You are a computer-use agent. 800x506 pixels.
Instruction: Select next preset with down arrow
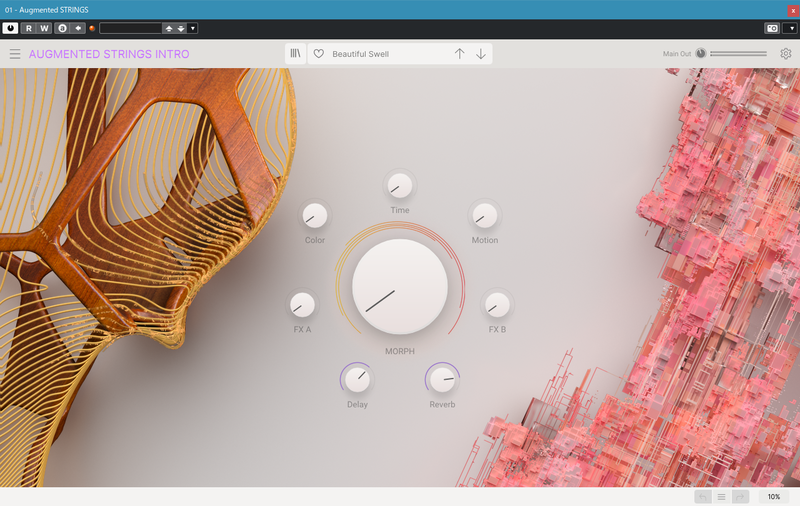(x=481, y=54)
